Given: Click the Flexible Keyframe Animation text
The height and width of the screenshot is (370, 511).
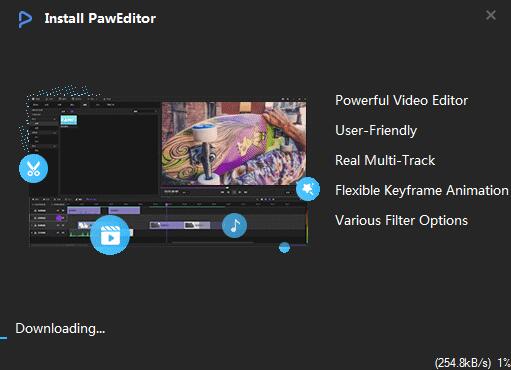Looking at the screenshot, I should tap(422, 190).
